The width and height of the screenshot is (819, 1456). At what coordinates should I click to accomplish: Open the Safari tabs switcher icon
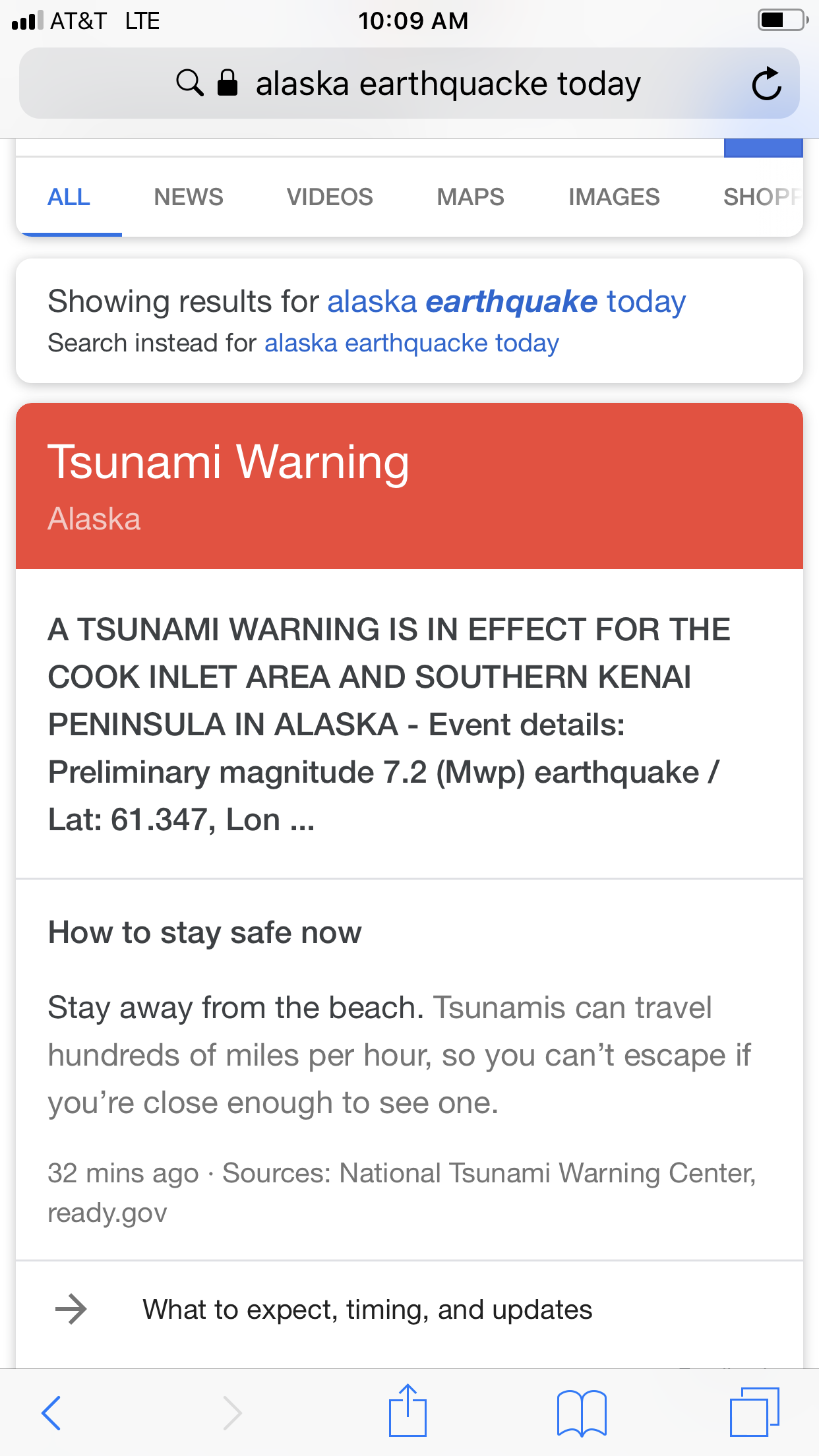[x=754, y=1412]
